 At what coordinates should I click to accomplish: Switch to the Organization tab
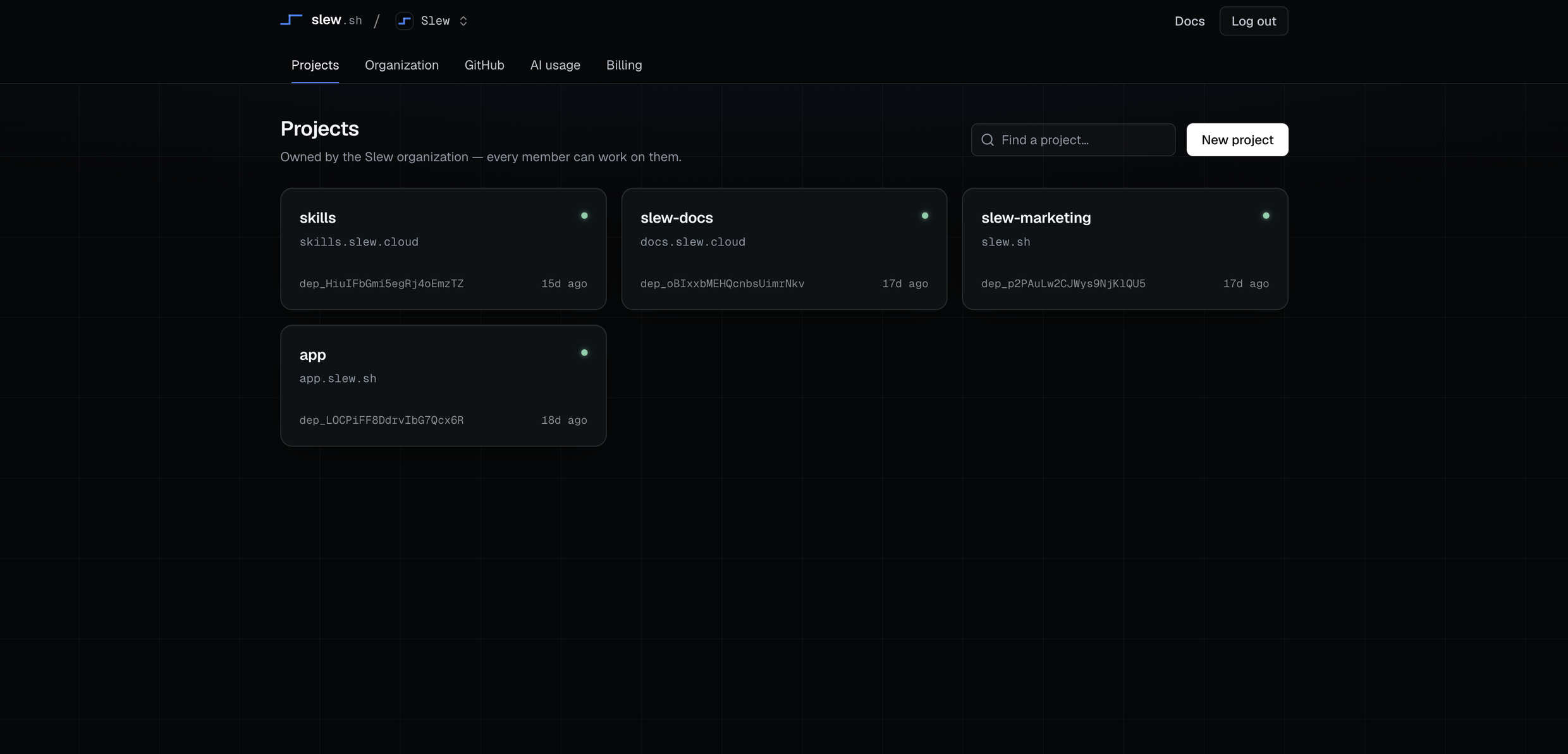[x=401, y=65]
